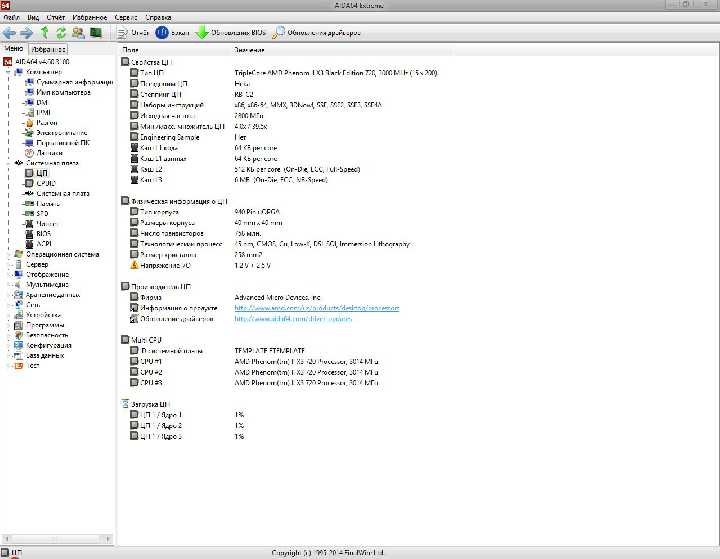This screenshot has height=559, width=720.
Task: Click the blue Back arrow in the toolbar
Action: tap(9, 33)
